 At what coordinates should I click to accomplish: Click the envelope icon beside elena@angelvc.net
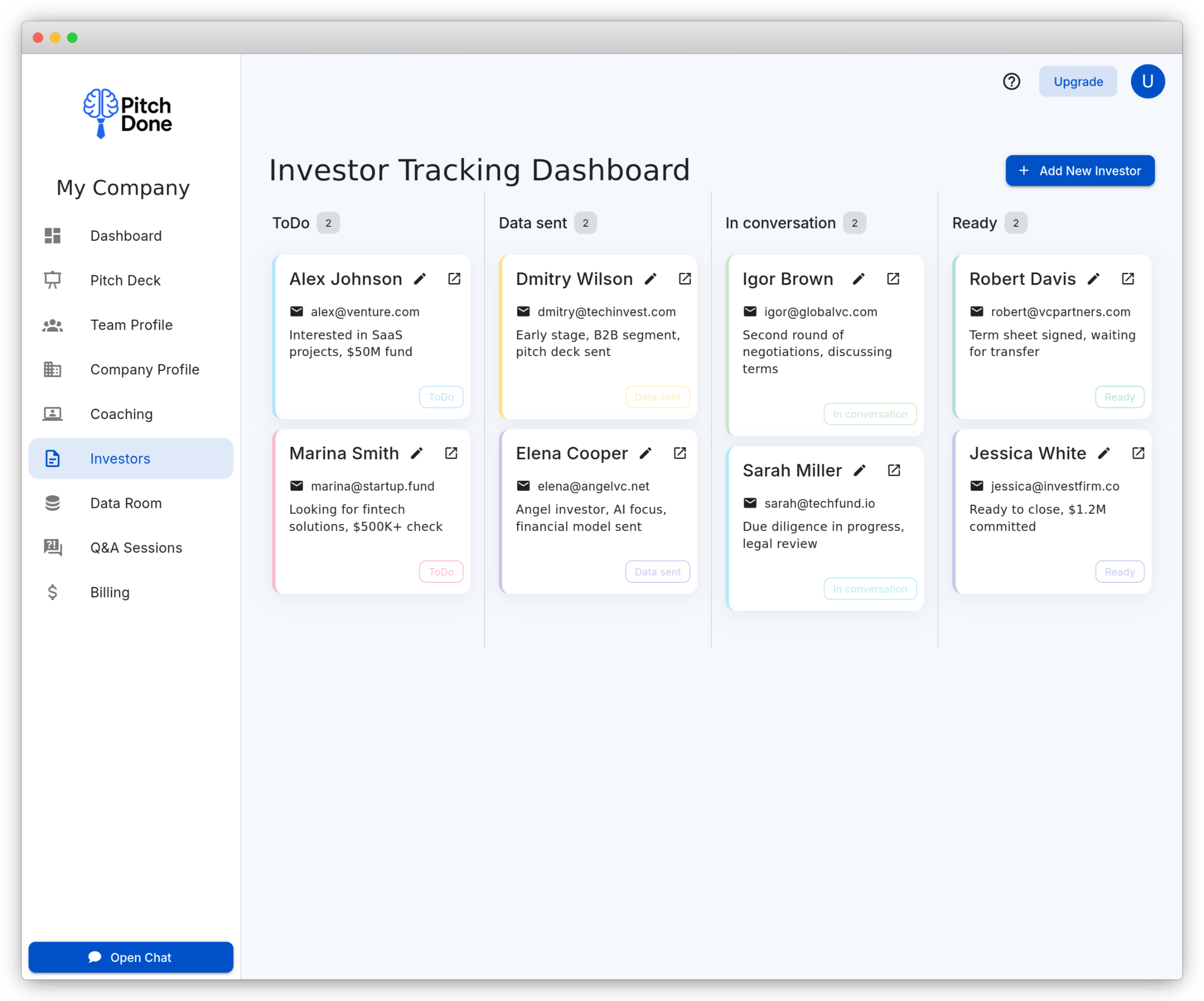(523, 485)
